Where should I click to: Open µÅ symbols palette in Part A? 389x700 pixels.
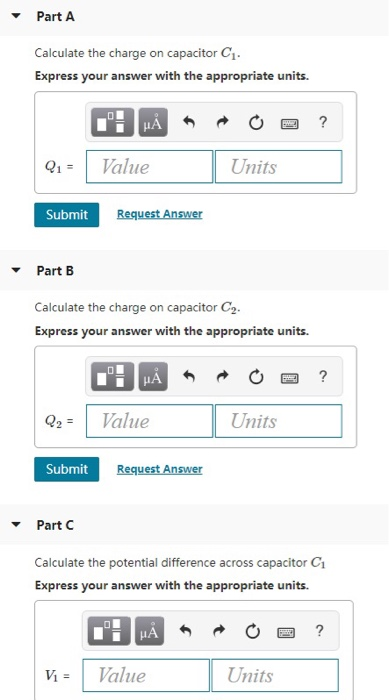point(153,122)
